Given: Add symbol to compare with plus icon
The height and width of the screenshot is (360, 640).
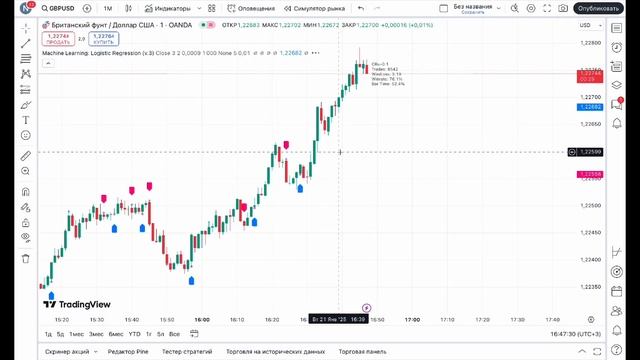Looking at the screenshot, I should click(87, 8).
